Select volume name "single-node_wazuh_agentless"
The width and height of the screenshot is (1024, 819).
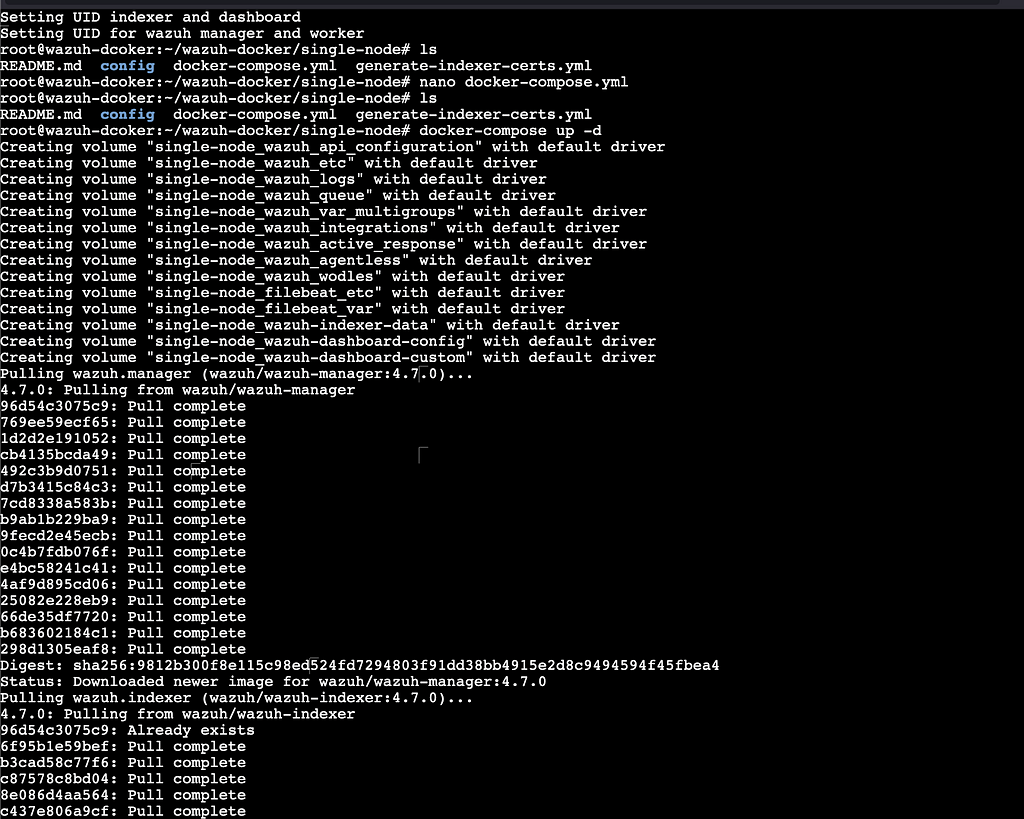(x=278, y=261)
